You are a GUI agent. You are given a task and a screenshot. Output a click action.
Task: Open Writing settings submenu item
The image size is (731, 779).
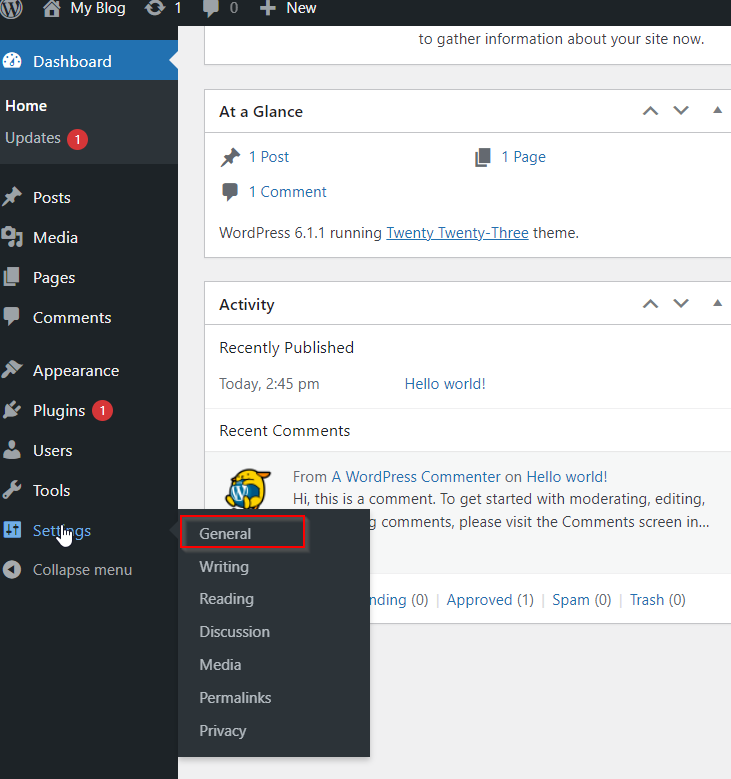pos(224,566)
